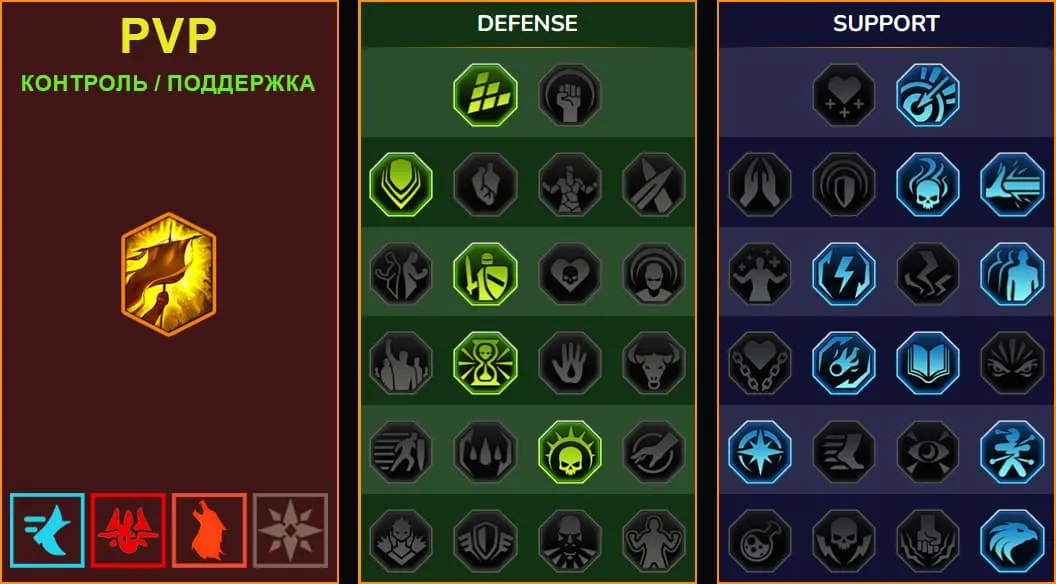Click the raised fist Defense mastery icon
1056x584 pixels.
[x=570, y=95]
